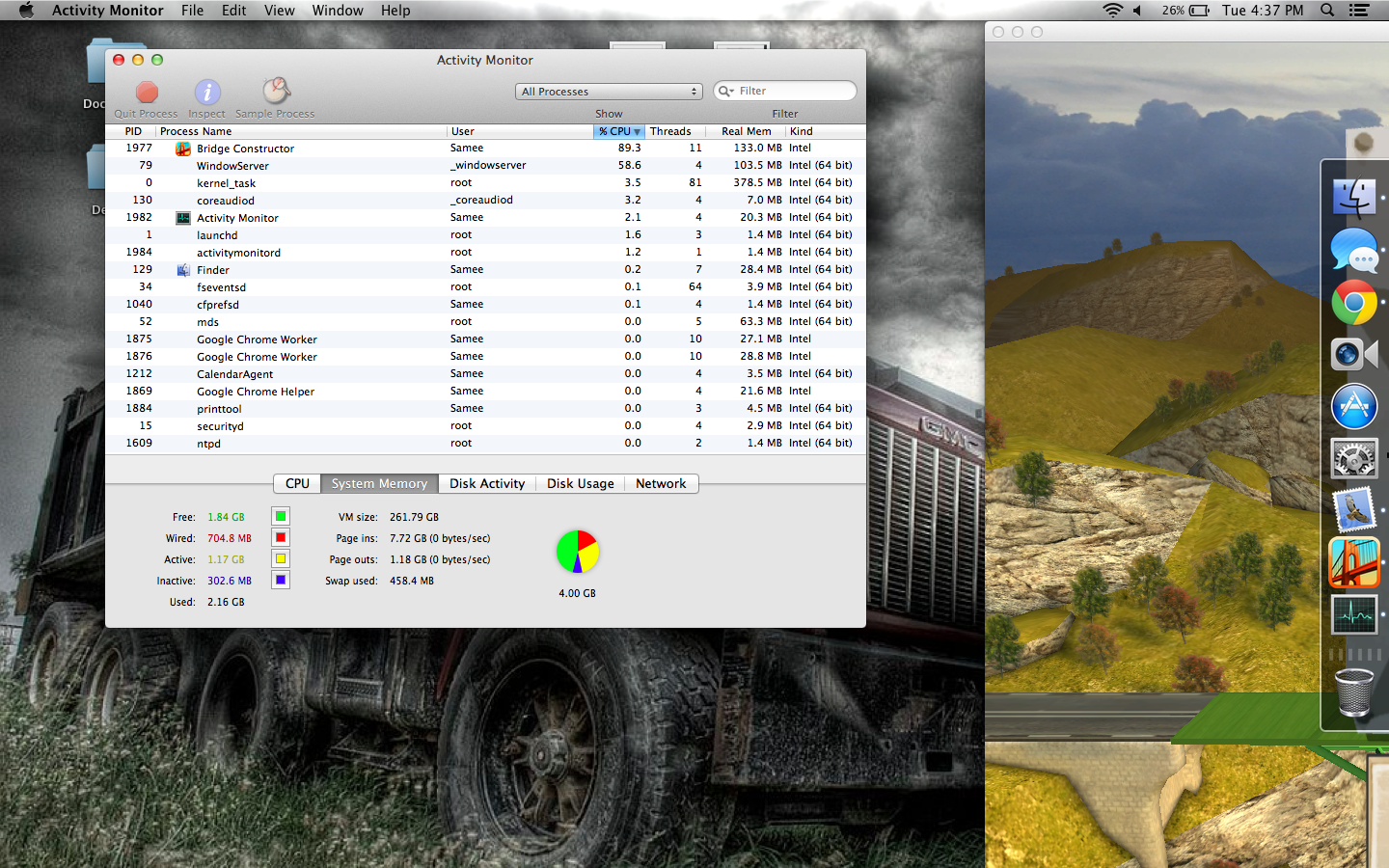
Task: Open System Preferences from the Dock
Action: (1354, 458)
